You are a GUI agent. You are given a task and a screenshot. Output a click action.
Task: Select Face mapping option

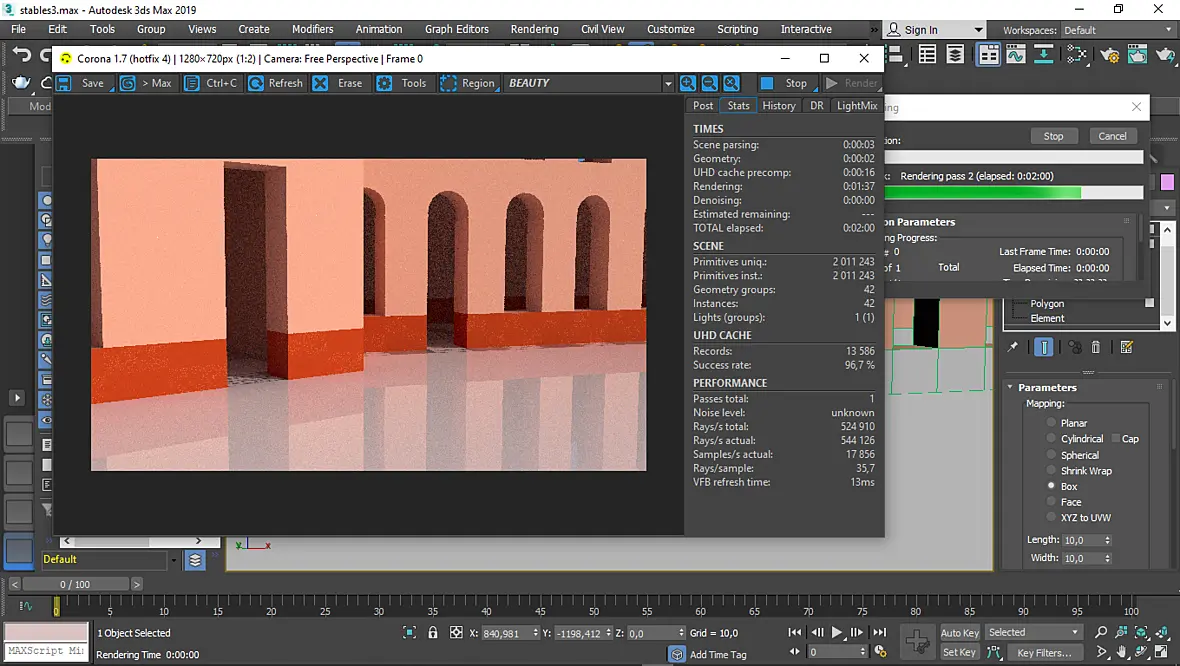click(1051, 502)
